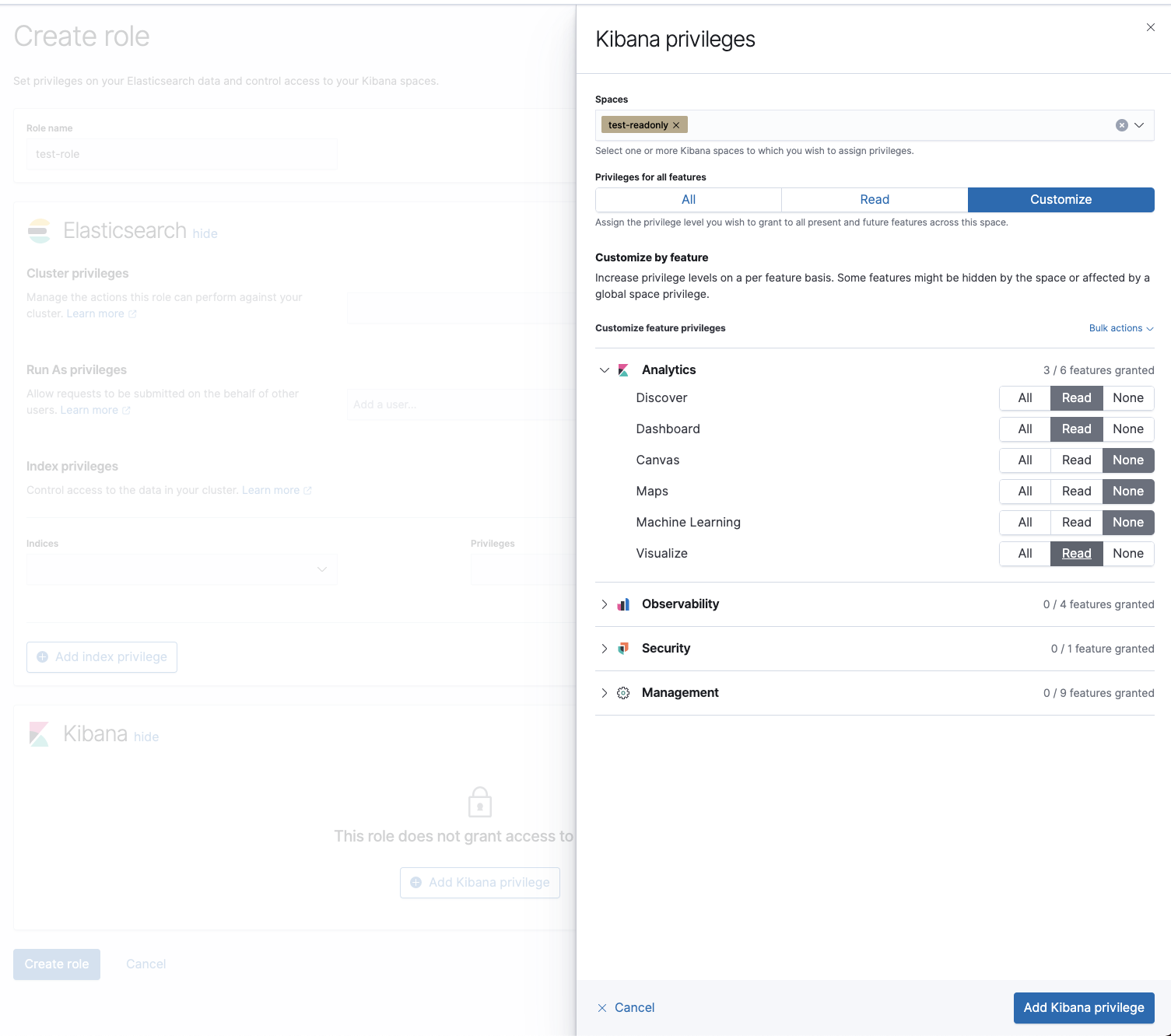Click the external link icon beside cluster Learn more
This screenshot has height=1036, width=1171.
pyautogui.click(x=132, y=314)
